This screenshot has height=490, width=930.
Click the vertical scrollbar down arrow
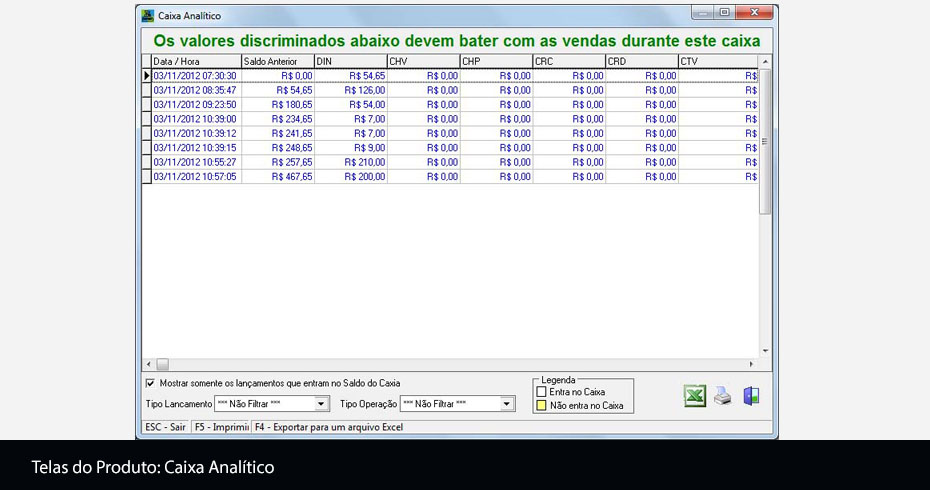pyautogui.click(x=766, y=351)
